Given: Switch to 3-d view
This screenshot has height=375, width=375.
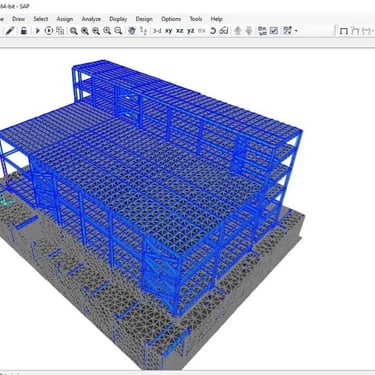Looking at the screenshot, I should click(157, 31).
